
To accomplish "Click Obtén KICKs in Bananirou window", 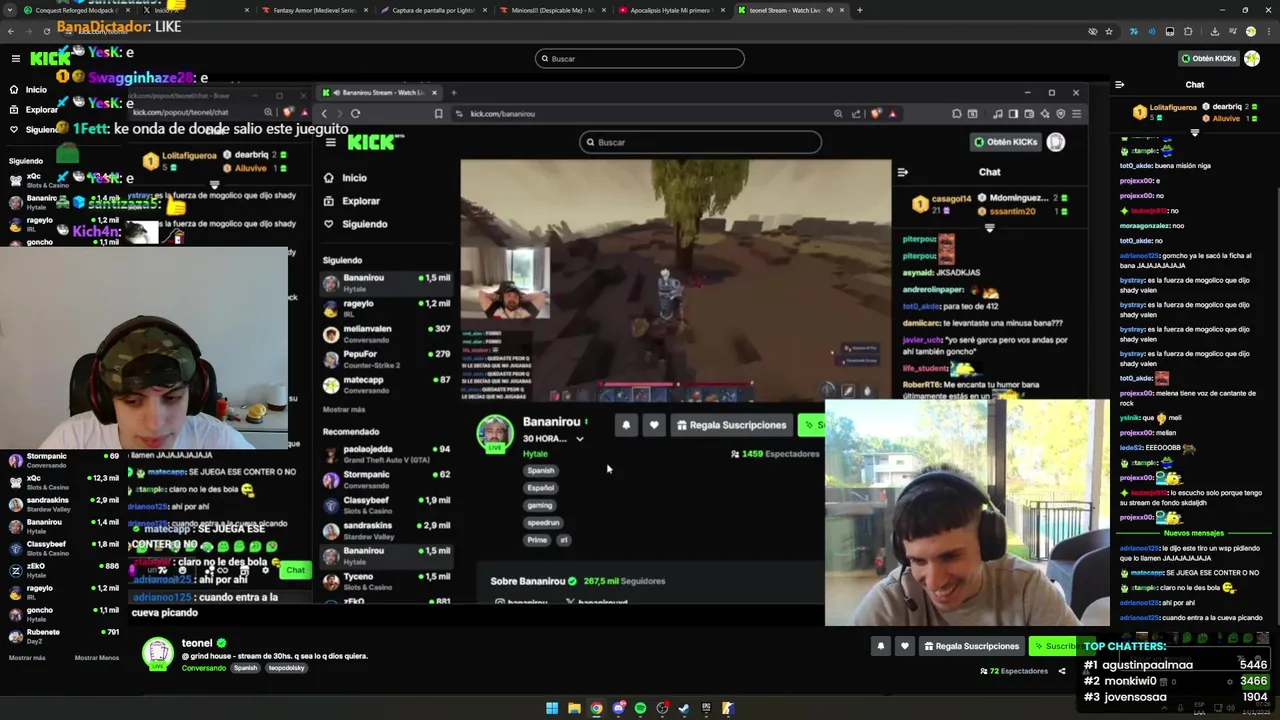I will pos(1006,142).
